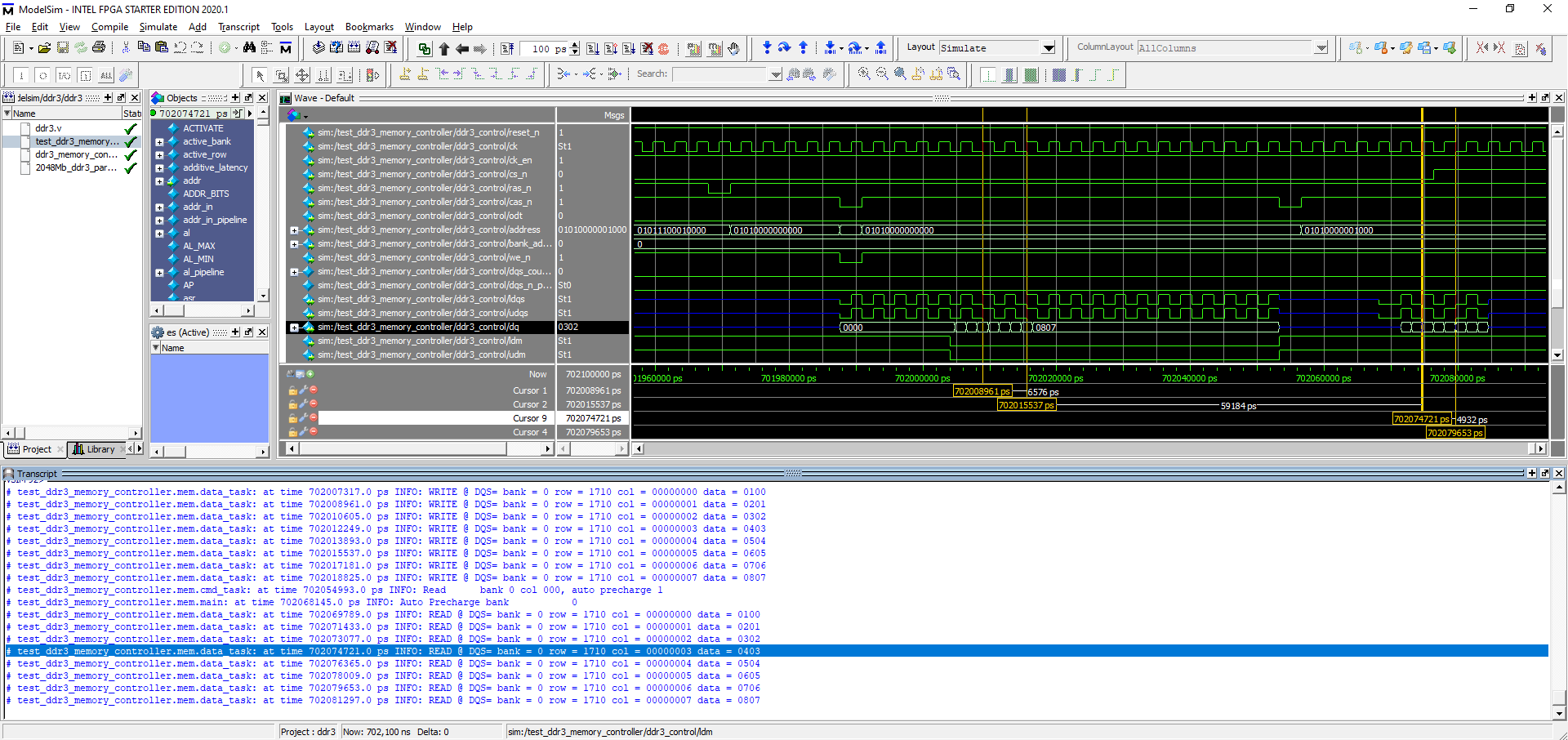Click the Print icon in toolbar
The height and width of the screenshot is (740, 1568).
pos(99,48)
